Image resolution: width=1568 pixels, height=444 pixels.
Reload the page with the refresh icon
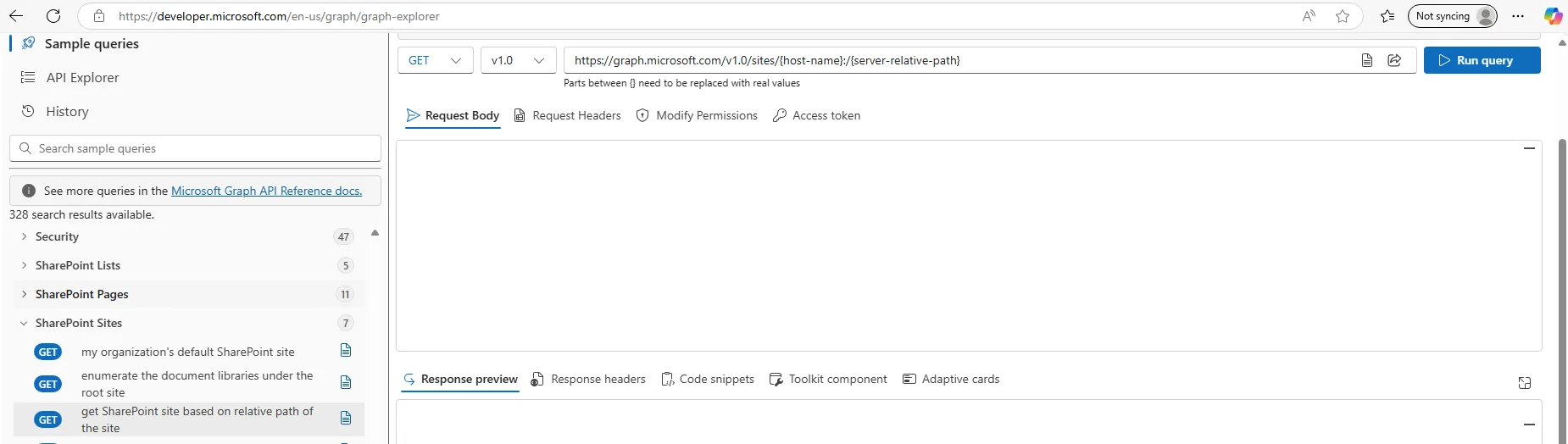point(53,16)
